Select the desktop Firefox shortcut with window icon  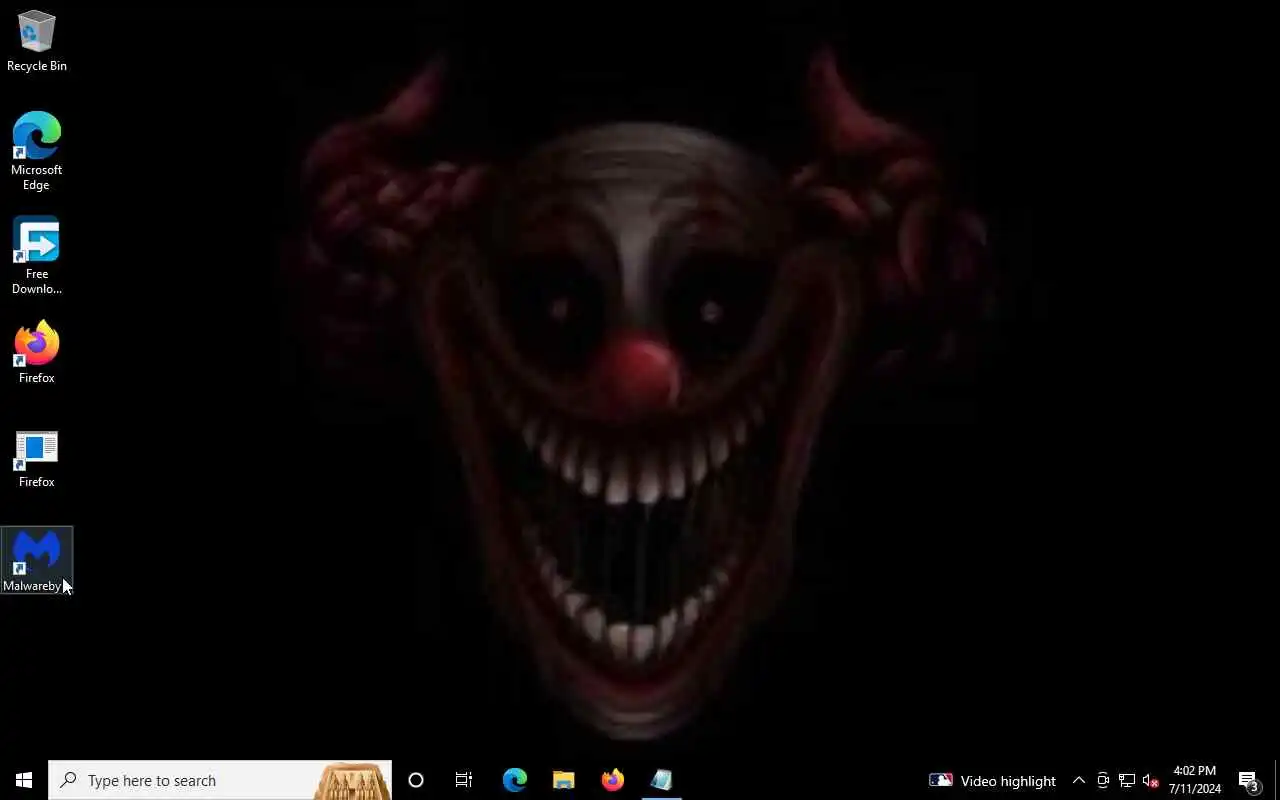(36, 460)
